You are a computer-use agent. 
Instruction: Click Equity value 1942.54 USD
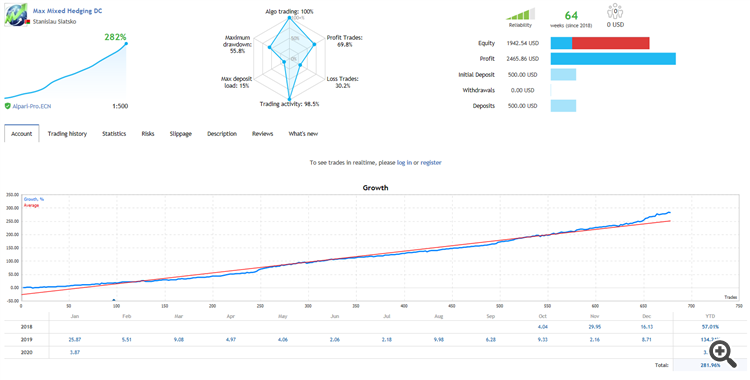click(522, 43)
